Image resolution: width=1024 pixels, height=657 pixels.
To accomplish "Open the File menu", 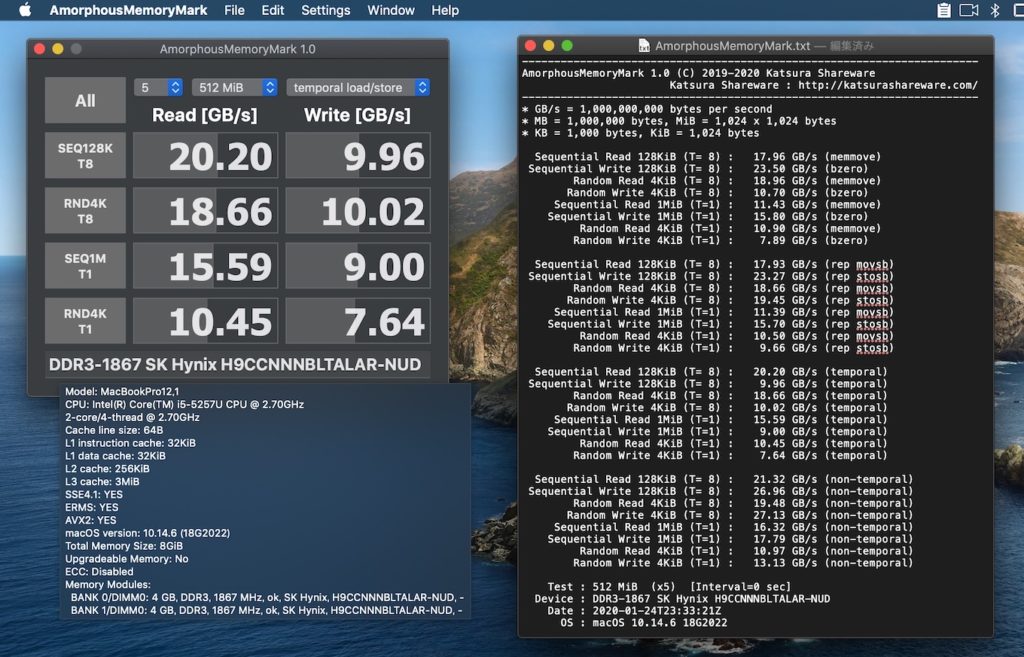I will pyautogui.click(x=234, y=11).
